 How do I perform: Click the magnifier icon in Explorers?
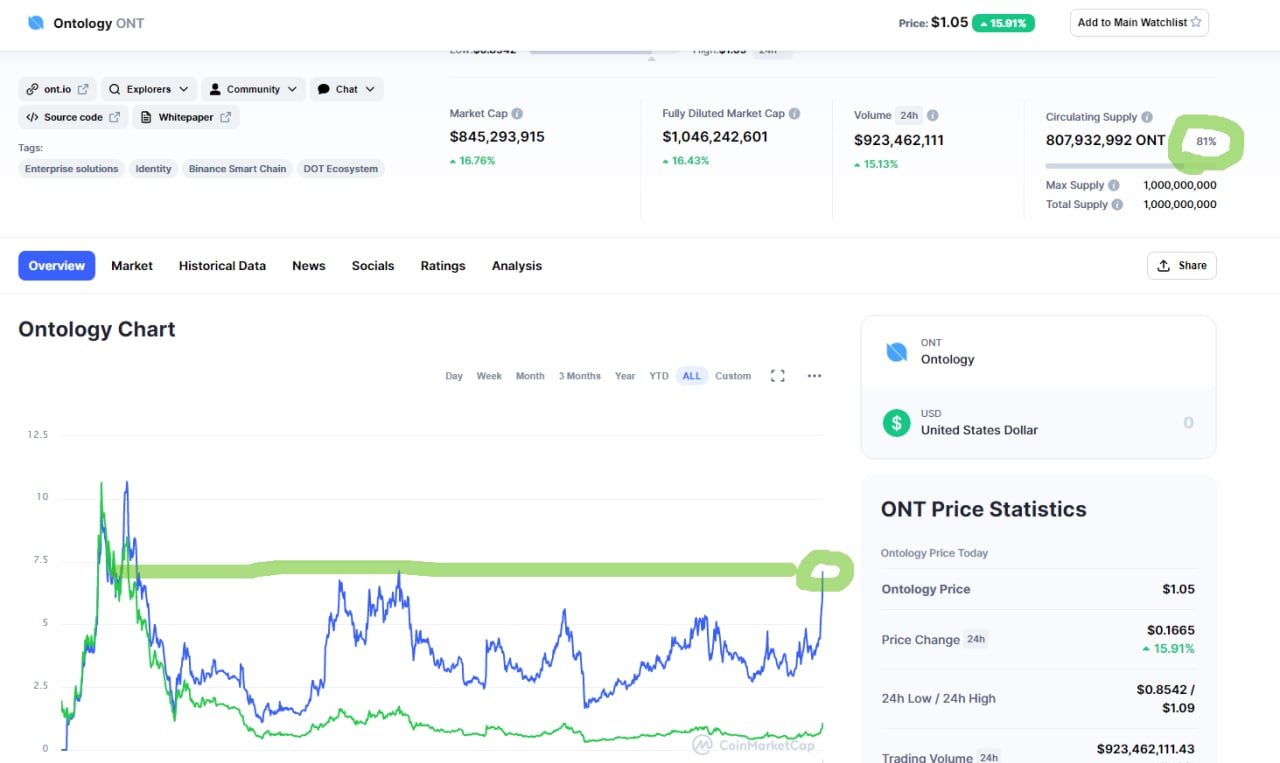pyautogui.click(x=115, y=89)
